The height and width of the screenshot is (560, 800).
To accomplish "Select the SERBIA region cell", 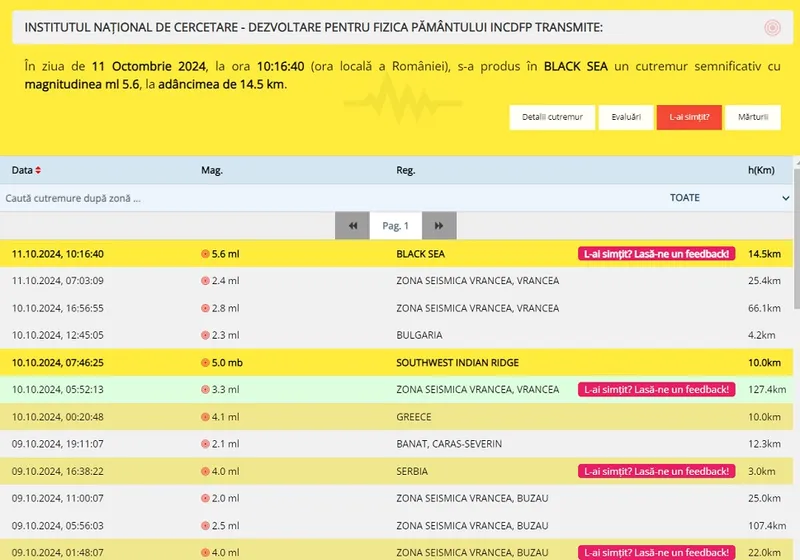I will [x=412, y=471].
